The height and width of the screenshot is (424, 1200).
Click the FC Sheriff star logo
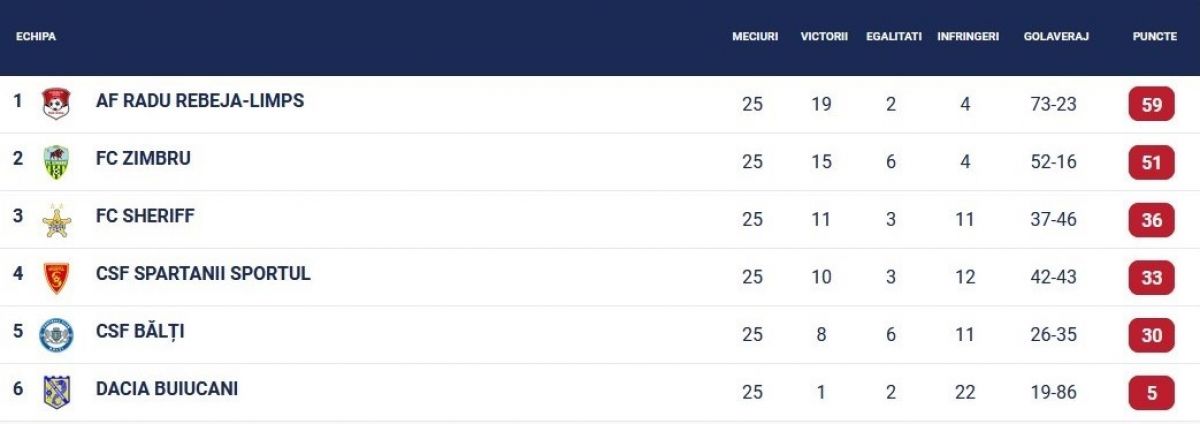tap(56, 220)
